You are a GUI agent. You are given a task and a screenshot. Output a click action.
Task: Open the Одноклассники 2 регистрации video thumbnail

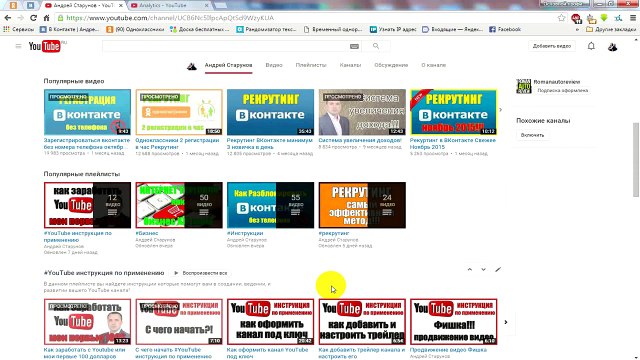click(179, 112)
